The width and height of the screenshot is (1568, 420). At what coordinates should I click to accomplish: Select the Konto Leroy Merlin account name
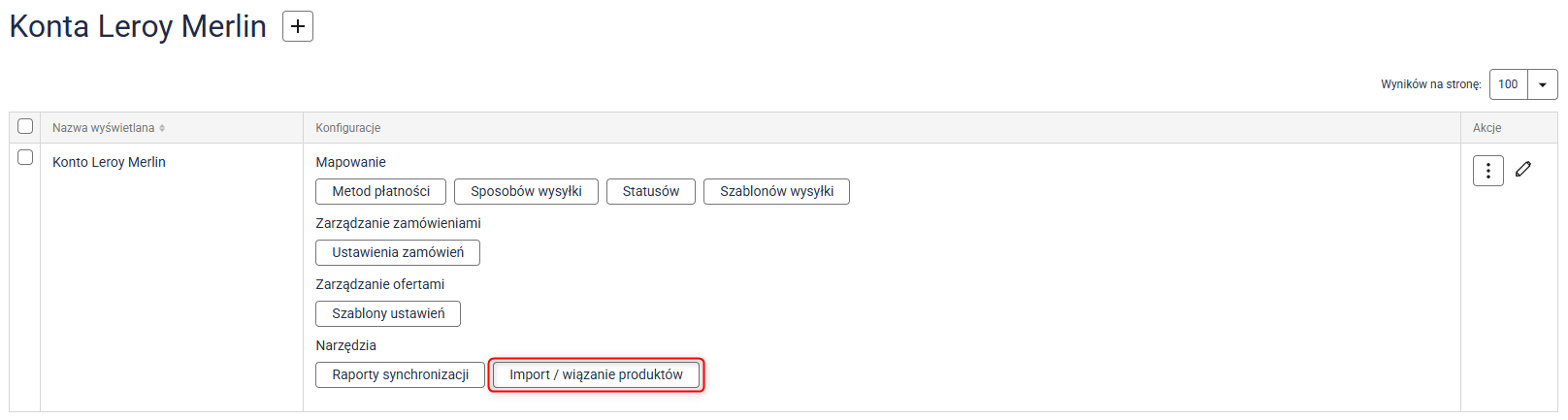coord(109,162)
